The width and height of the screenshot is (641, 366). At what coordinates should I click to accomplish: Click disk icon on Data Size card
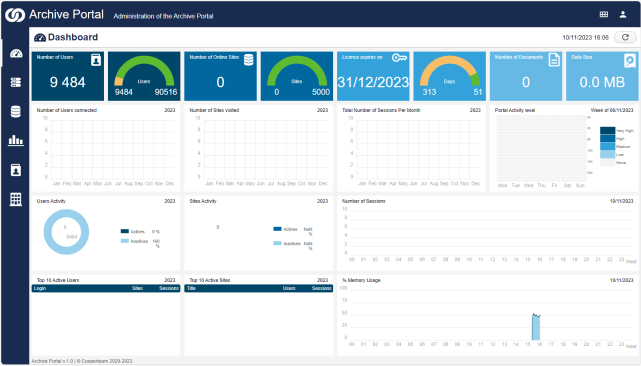click(x=630, y=61)
